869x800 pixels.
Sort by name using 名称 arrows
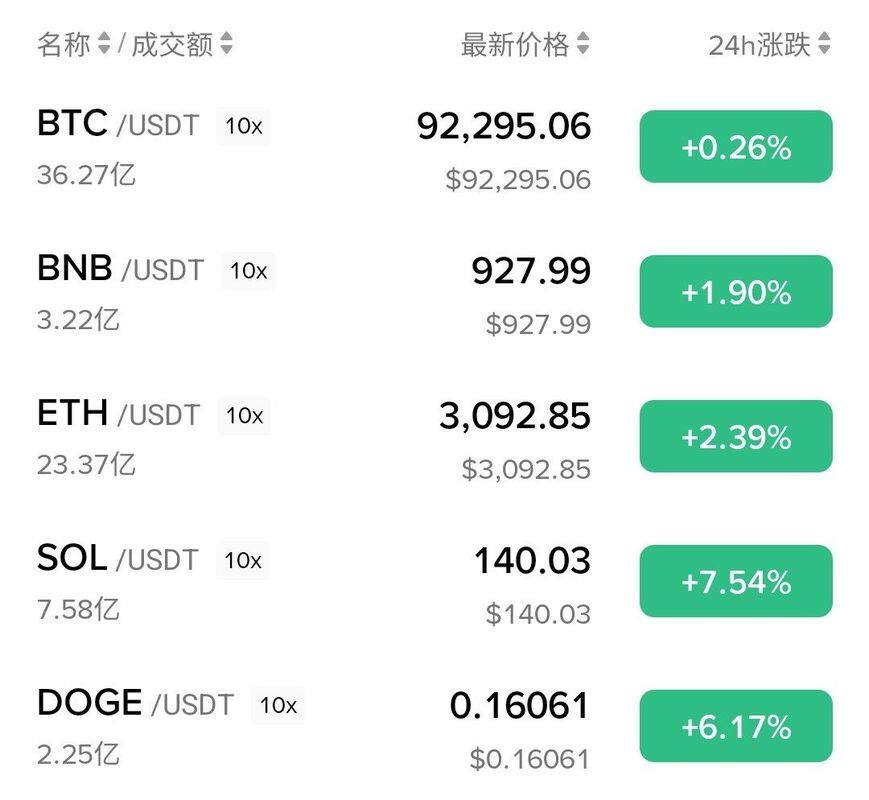coord(104,44)
